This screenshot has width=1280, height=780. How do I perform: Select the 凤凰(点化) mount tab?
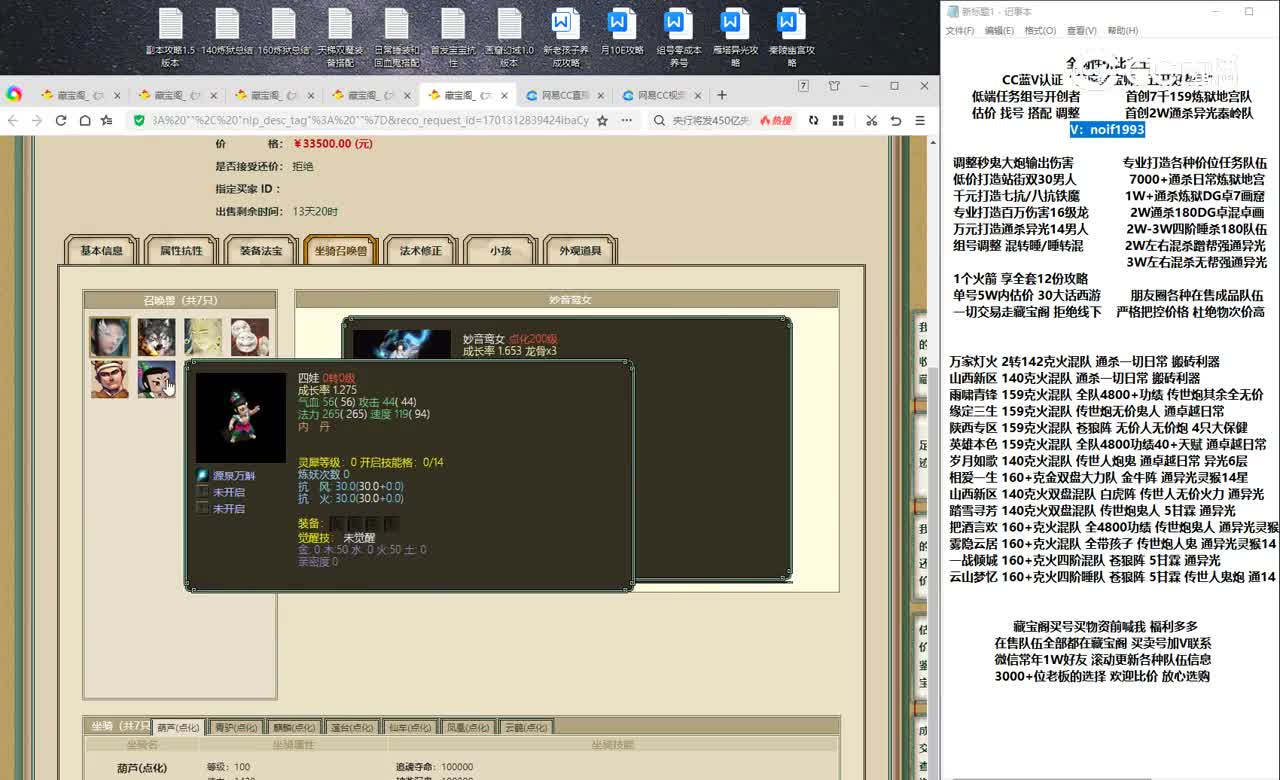[469, 727]
